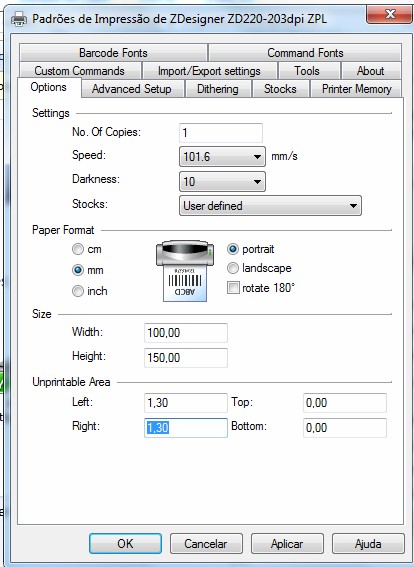The height and width of the screenshot is (567, 414).
Task: Confirm with the OK button
Action: click(x=125, y=543)
